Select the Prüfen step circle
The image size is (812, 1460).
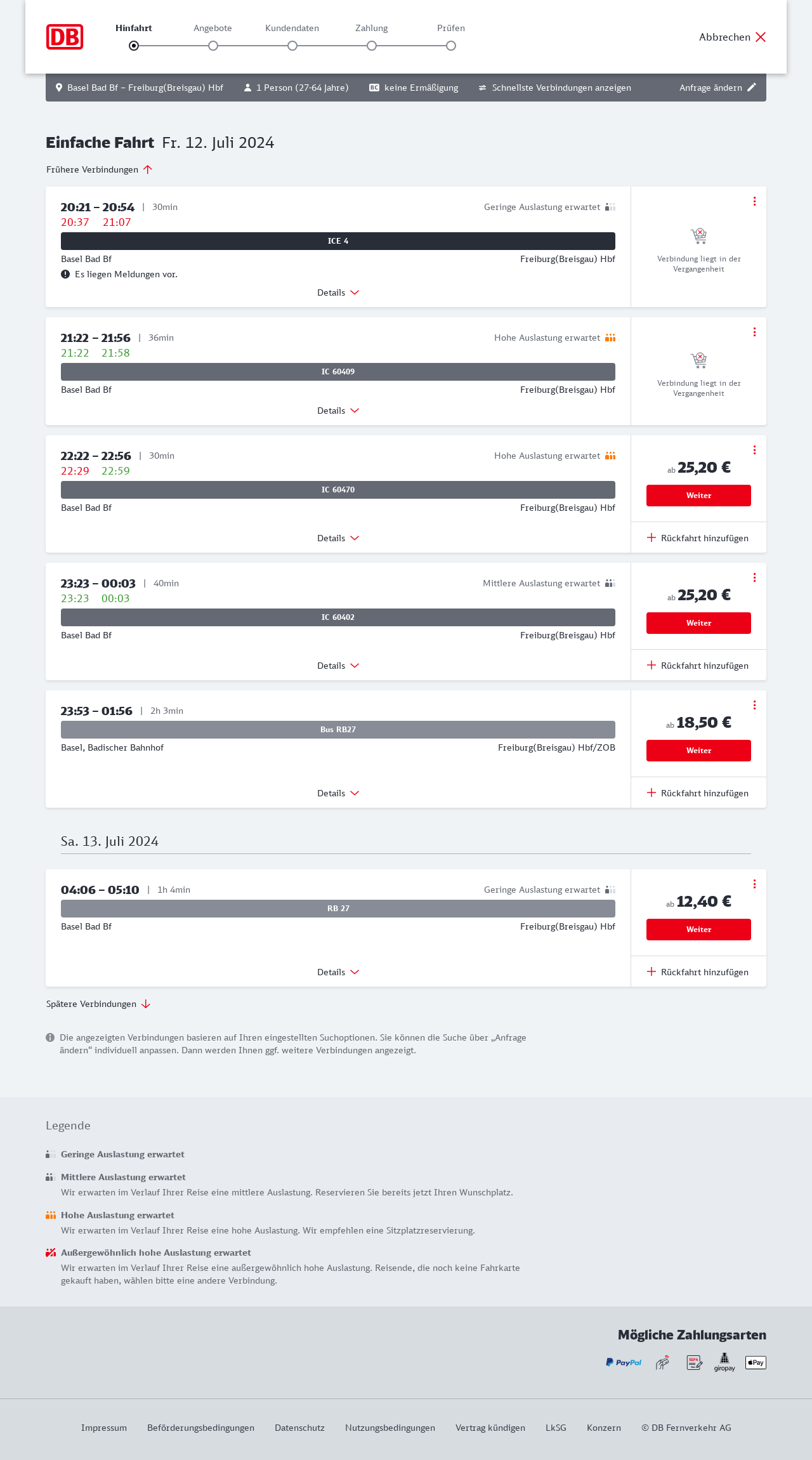(451, 46)
